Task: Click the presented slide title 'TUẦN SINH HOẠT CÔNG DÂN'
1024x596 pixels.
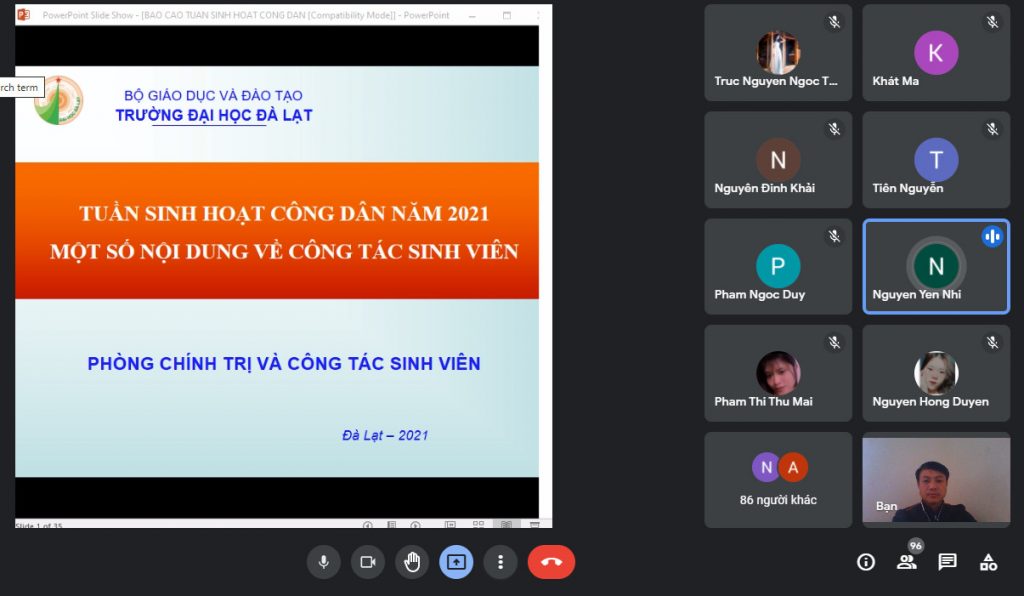Action: click(284, 213)
